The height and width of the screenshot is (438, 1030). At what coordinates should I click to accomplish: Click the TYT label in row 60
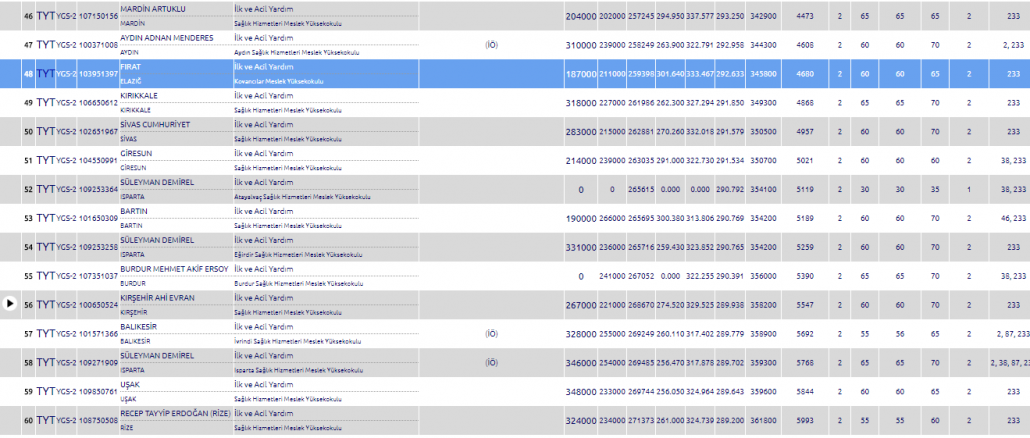click(45, 420)
